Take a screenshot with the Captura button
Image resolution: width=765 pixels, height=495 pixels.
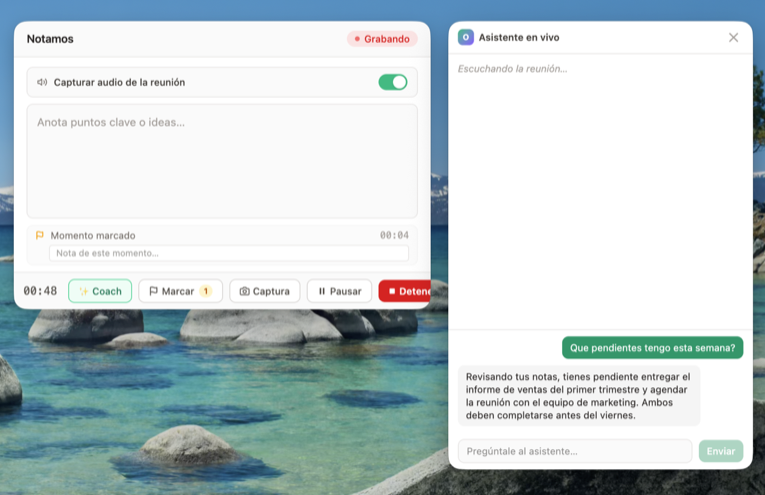264,291
